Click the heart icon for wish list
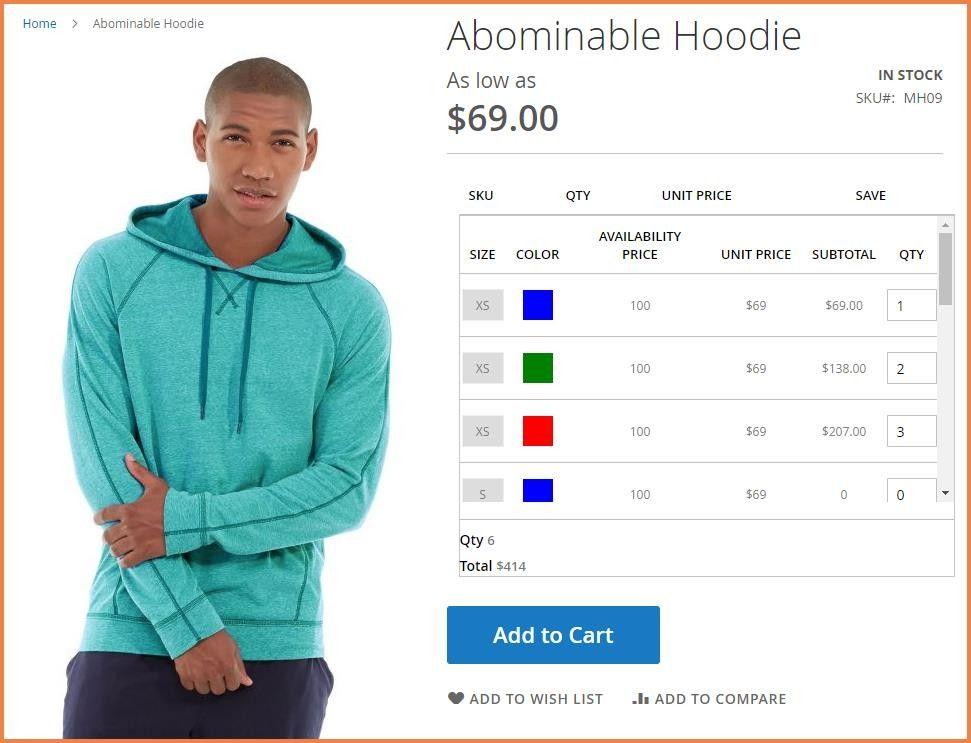This screenshot has height=743, width=971. (456, 698)
